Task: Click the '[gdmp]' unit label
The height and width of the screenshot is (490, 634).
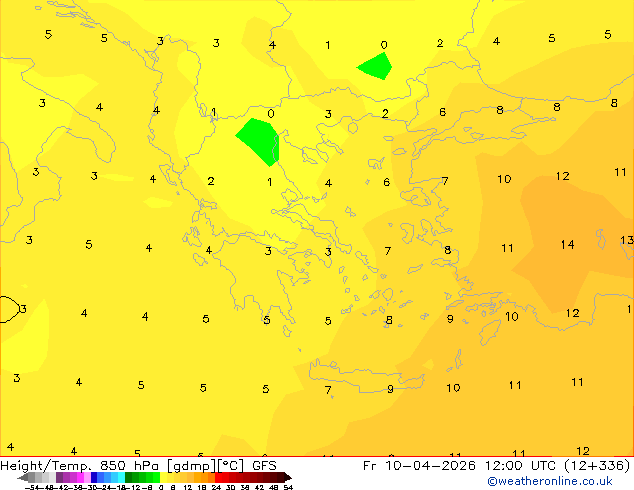Action: coord(192,466)
